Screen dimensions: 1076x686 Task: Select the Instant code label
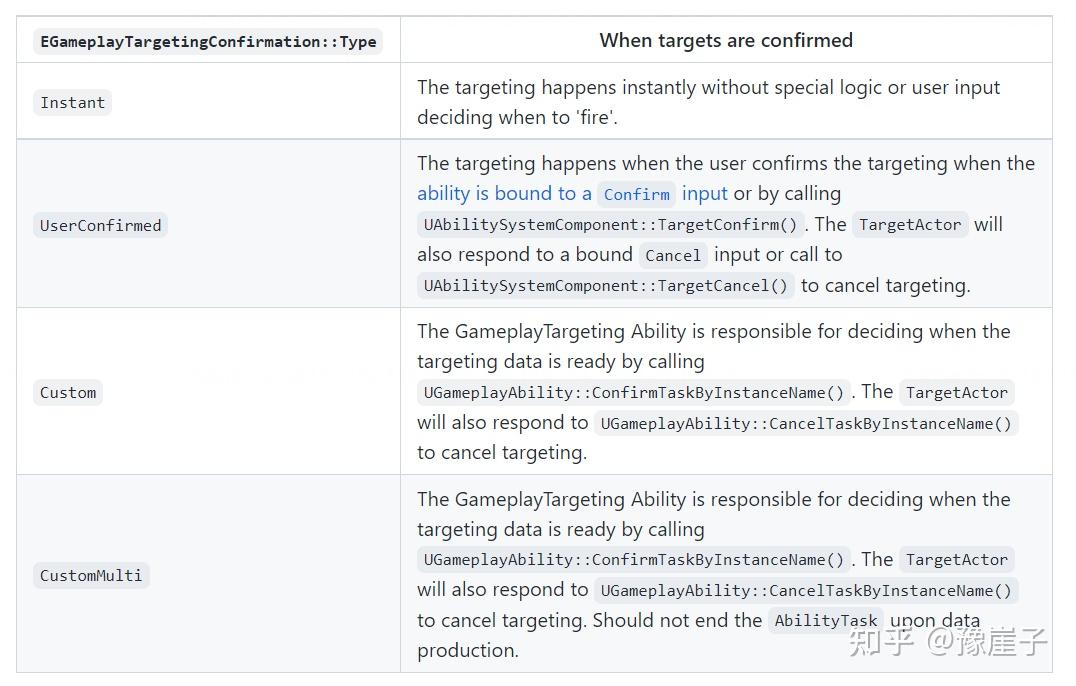point(72,103)
